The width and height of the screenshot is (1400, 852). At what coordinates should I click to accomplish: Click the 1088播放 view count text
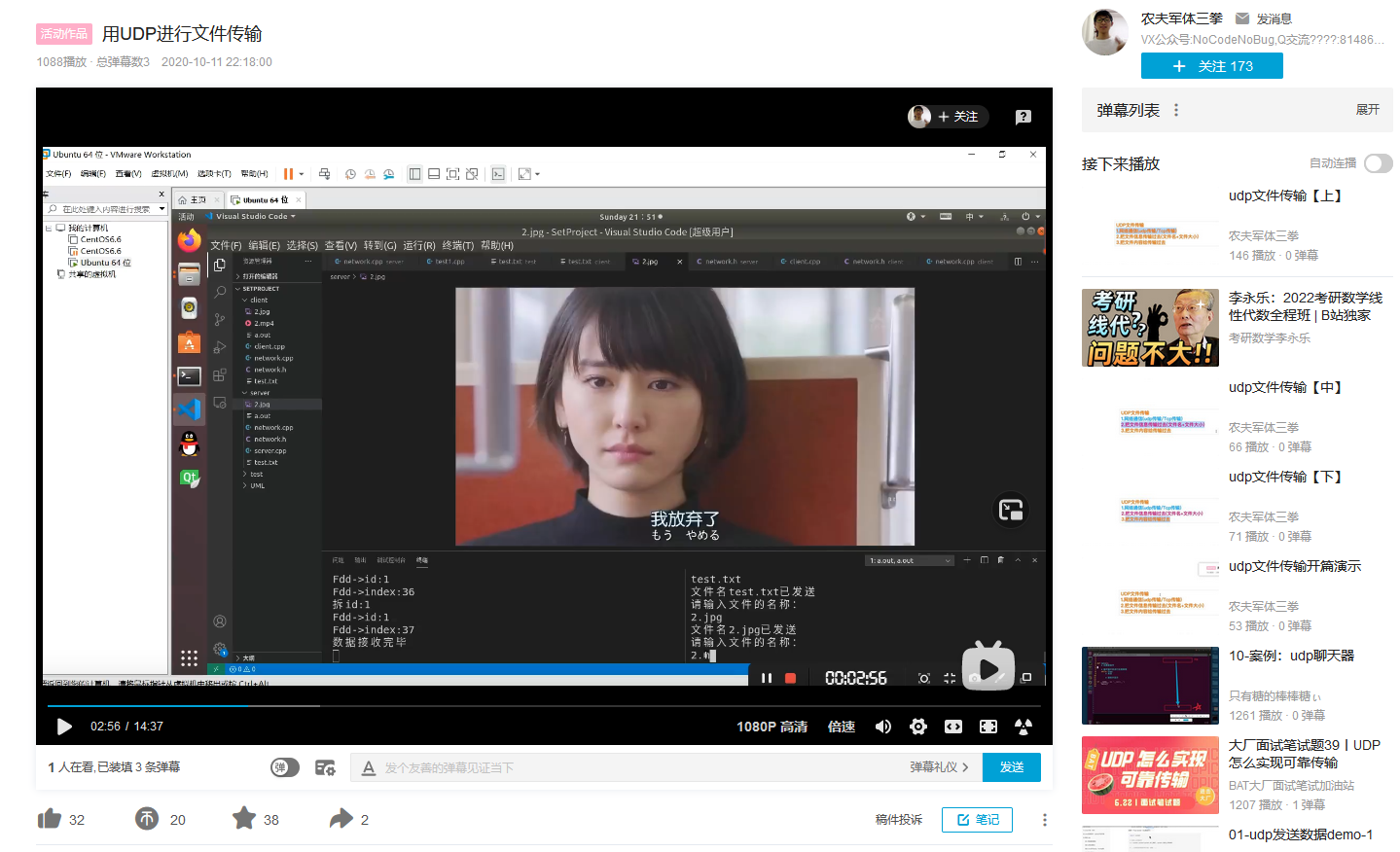coord(62,62)
